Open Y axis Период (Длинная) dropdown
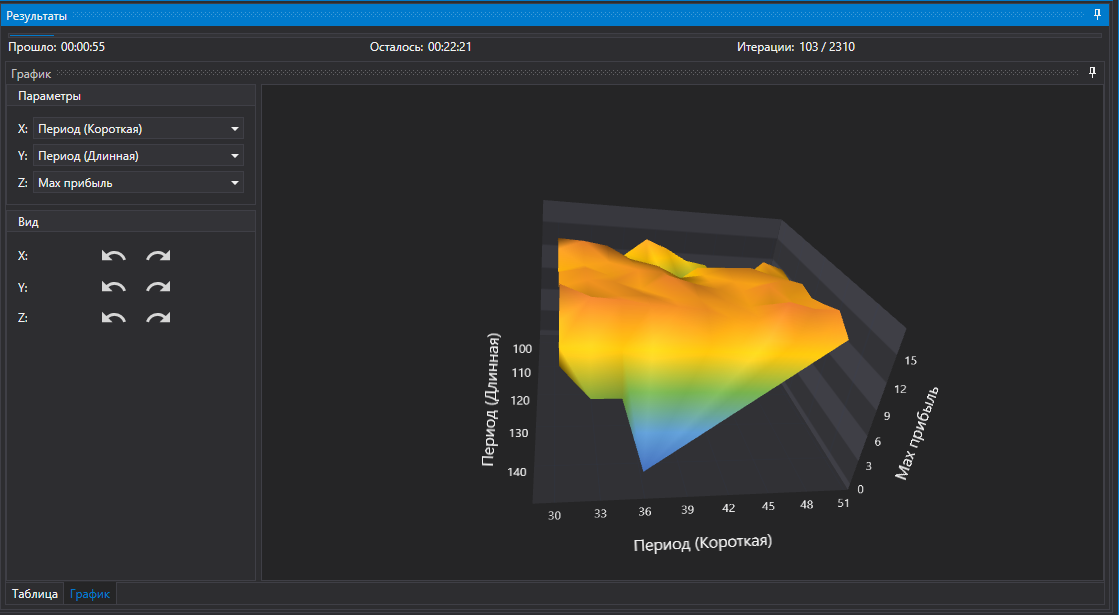1119x615 pixels. tap(138, 156)
